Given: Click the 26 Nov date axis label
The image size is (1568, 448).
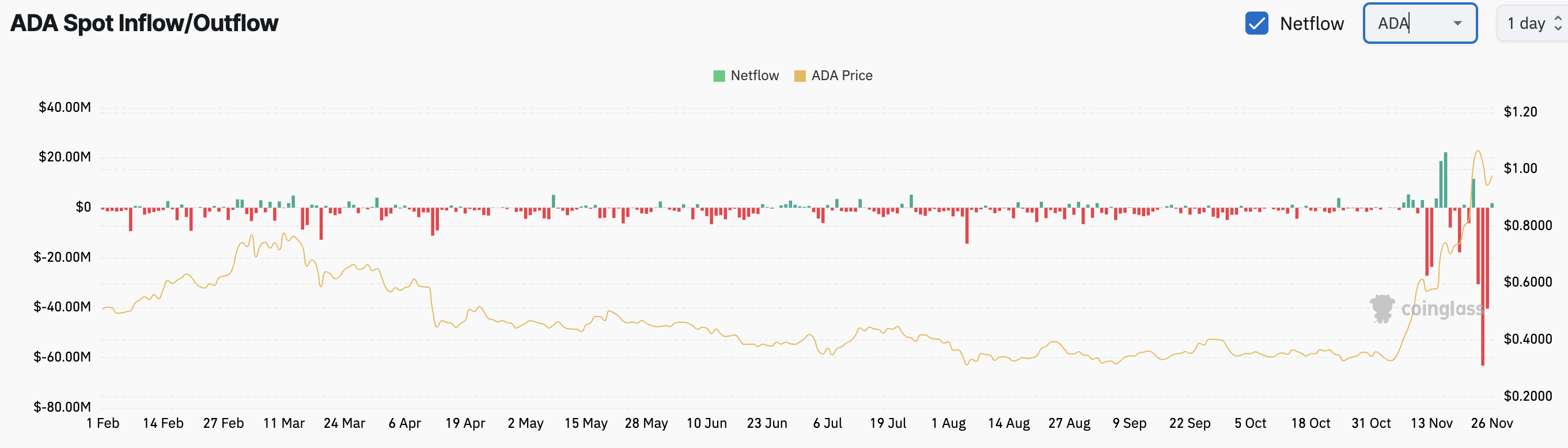Looking at the screenshot, I should click(x=1491, y=423).
